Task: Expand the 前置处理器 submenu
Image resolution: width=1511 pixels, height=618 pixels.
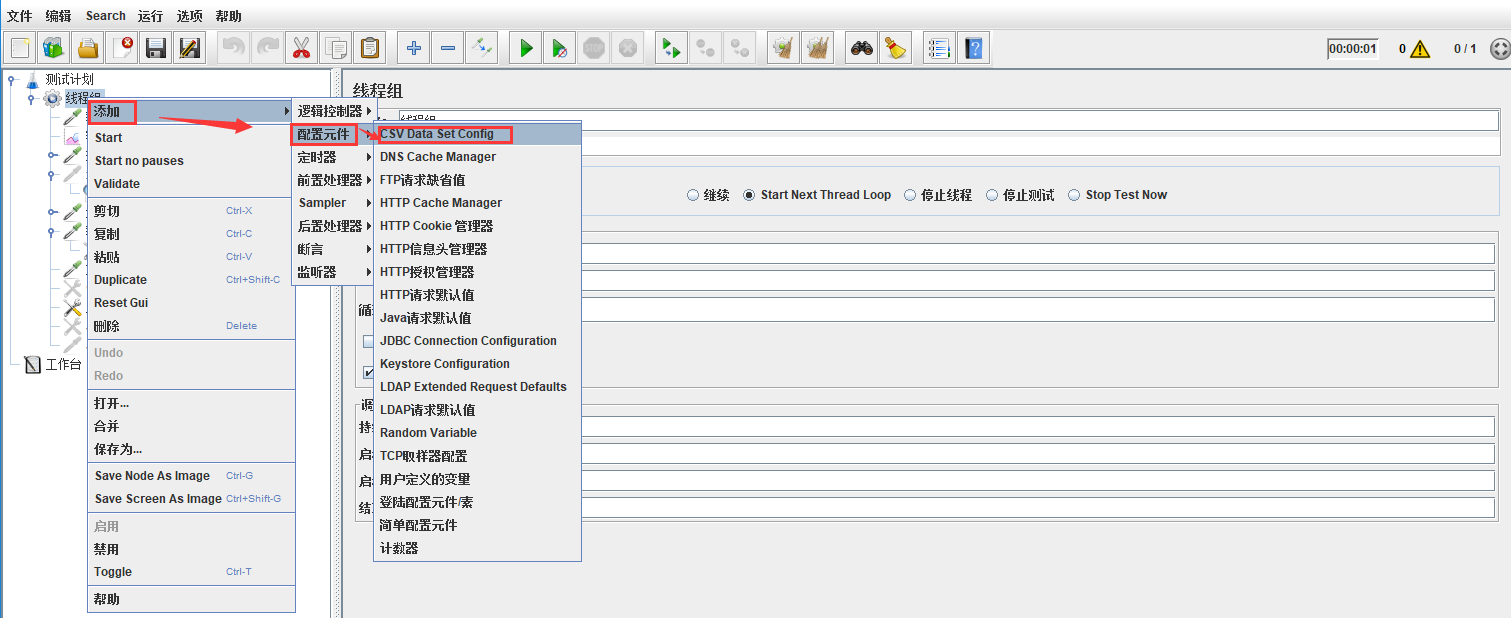Action: 332,180
